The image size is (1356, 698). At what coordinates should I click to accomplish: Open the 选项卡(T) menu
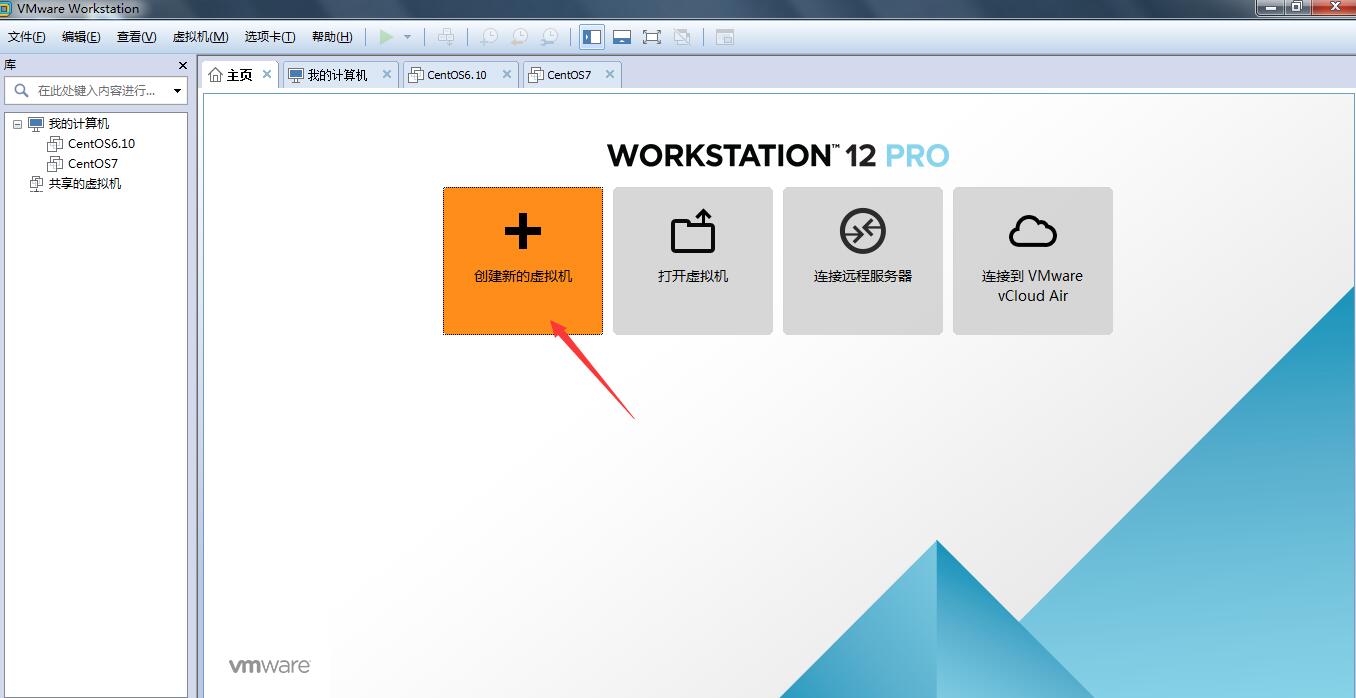pos(270,37)
